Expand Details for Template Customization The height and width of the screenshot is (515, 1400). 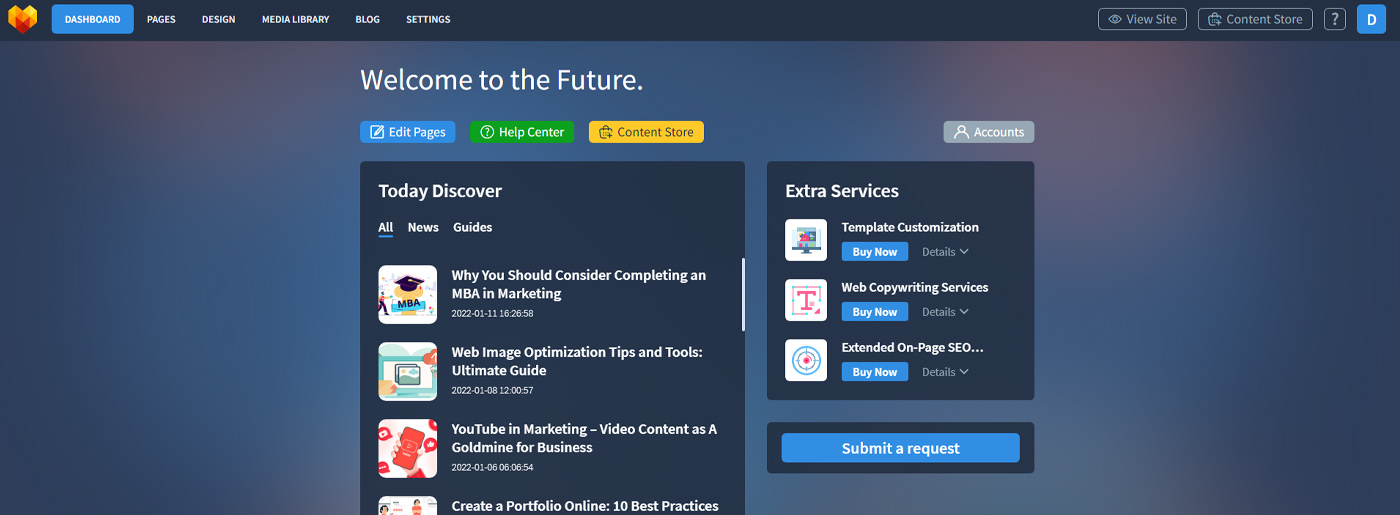945,252
